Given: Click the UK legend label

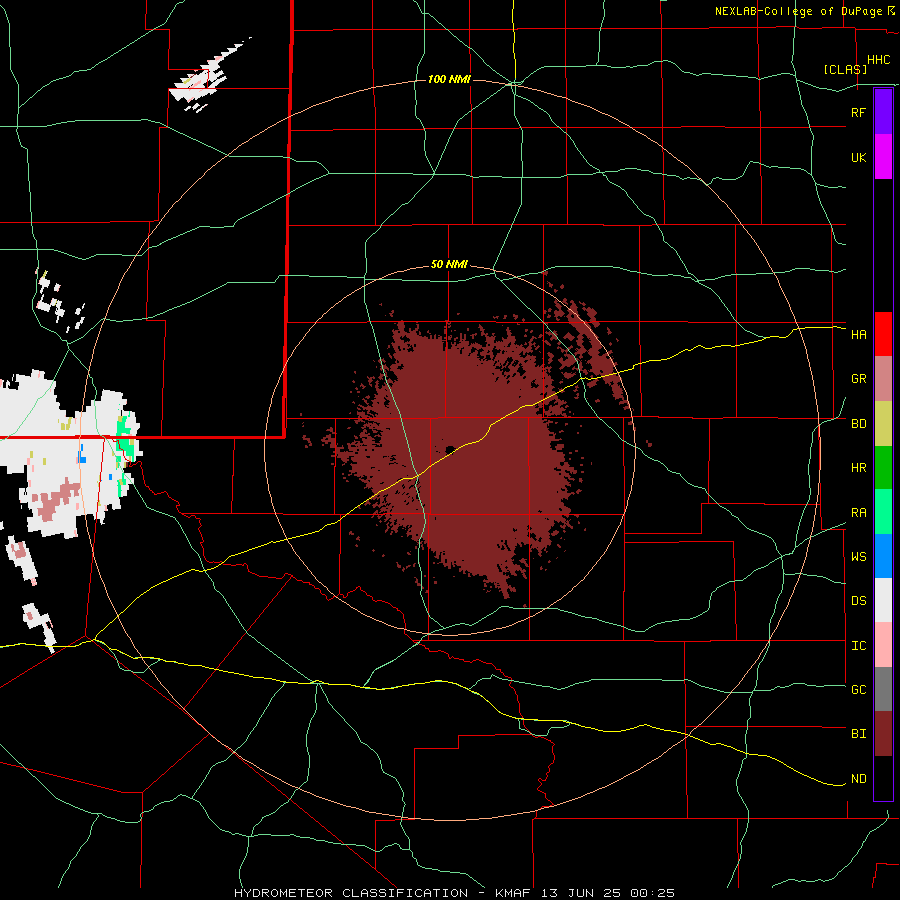Looking at the screenshot, I should (858, 157).
